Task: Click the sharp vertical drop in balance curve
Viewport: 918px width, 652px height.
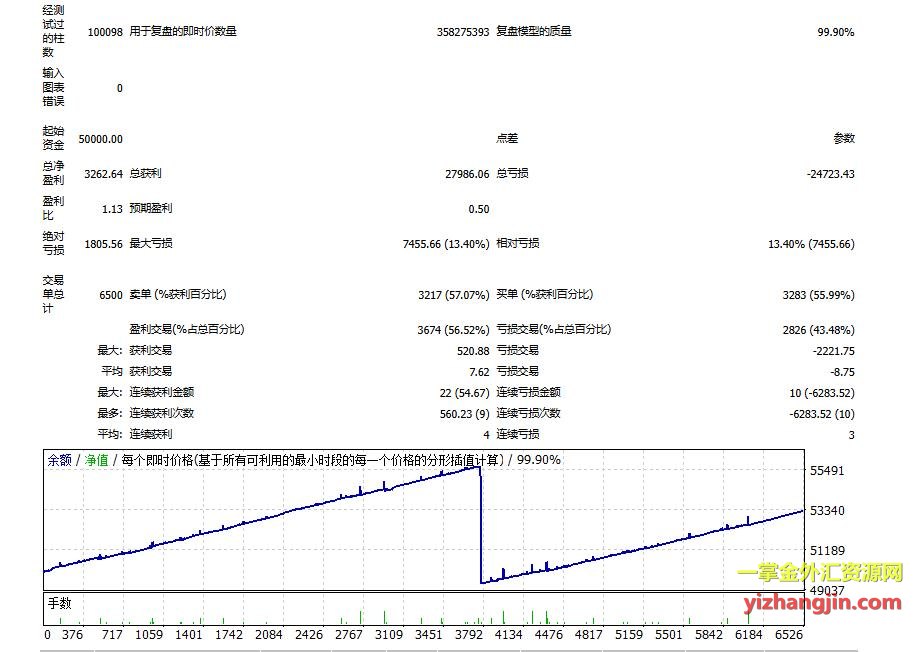Action: point(481,525)
